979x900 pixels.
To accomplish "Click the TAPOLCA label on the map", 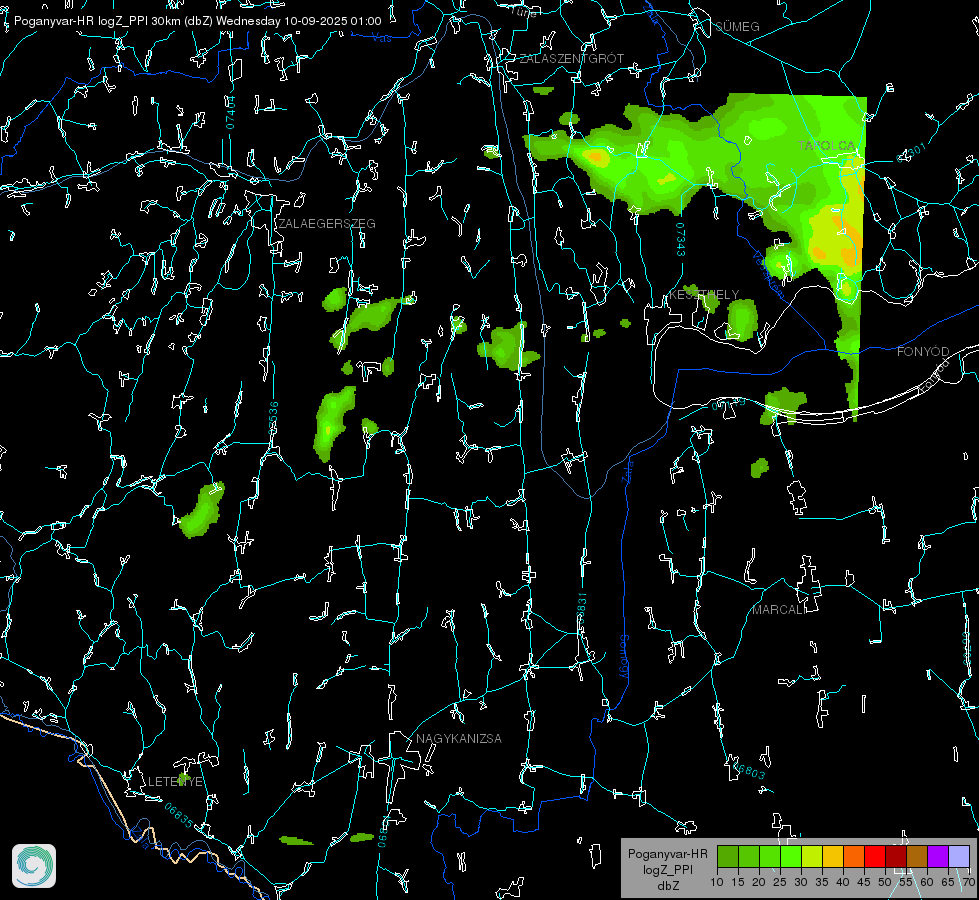I will [826, 145].
